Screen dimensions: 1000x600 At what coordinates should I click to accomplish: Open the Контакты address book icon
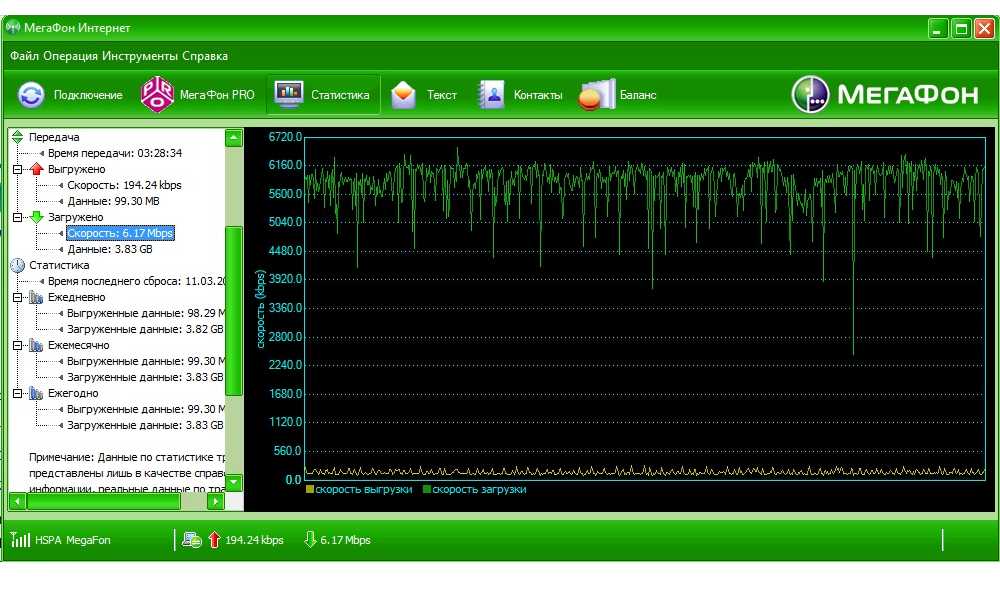tap(491, 95)
